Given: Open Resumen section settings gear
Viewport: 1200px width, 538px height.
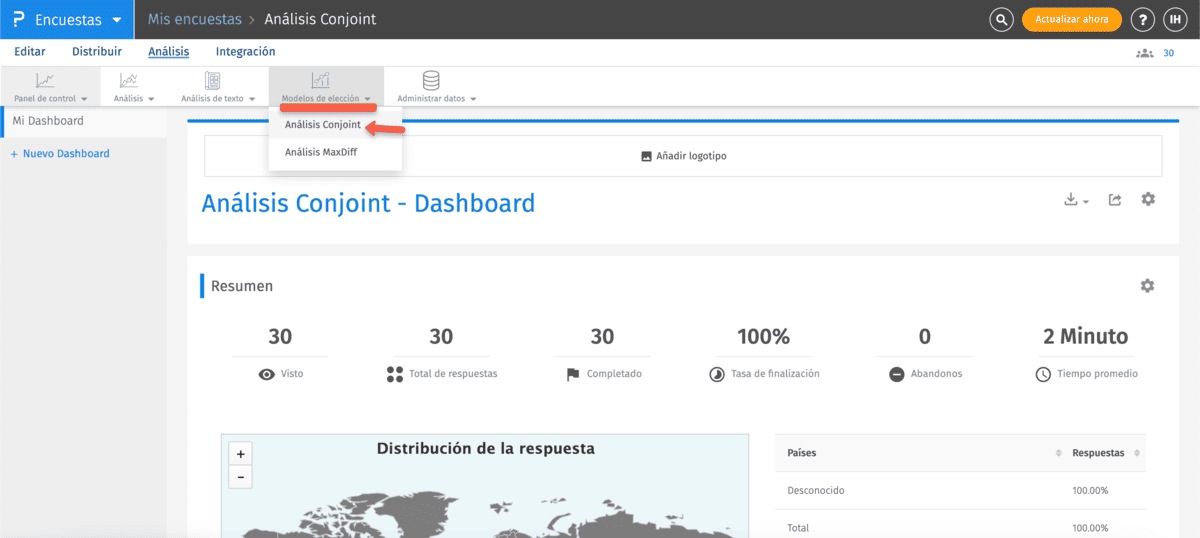Looking at the screenshot, I should tap(1147, 286).
